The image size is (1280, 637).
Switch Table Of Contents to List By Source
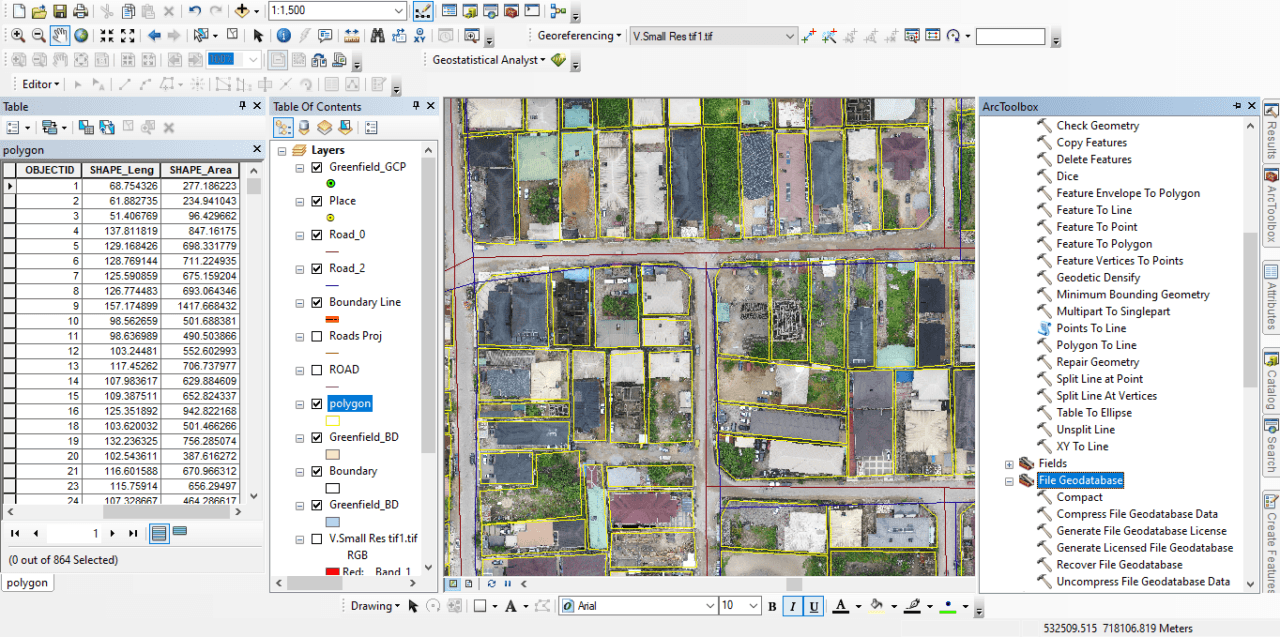(x=304, y=127)
